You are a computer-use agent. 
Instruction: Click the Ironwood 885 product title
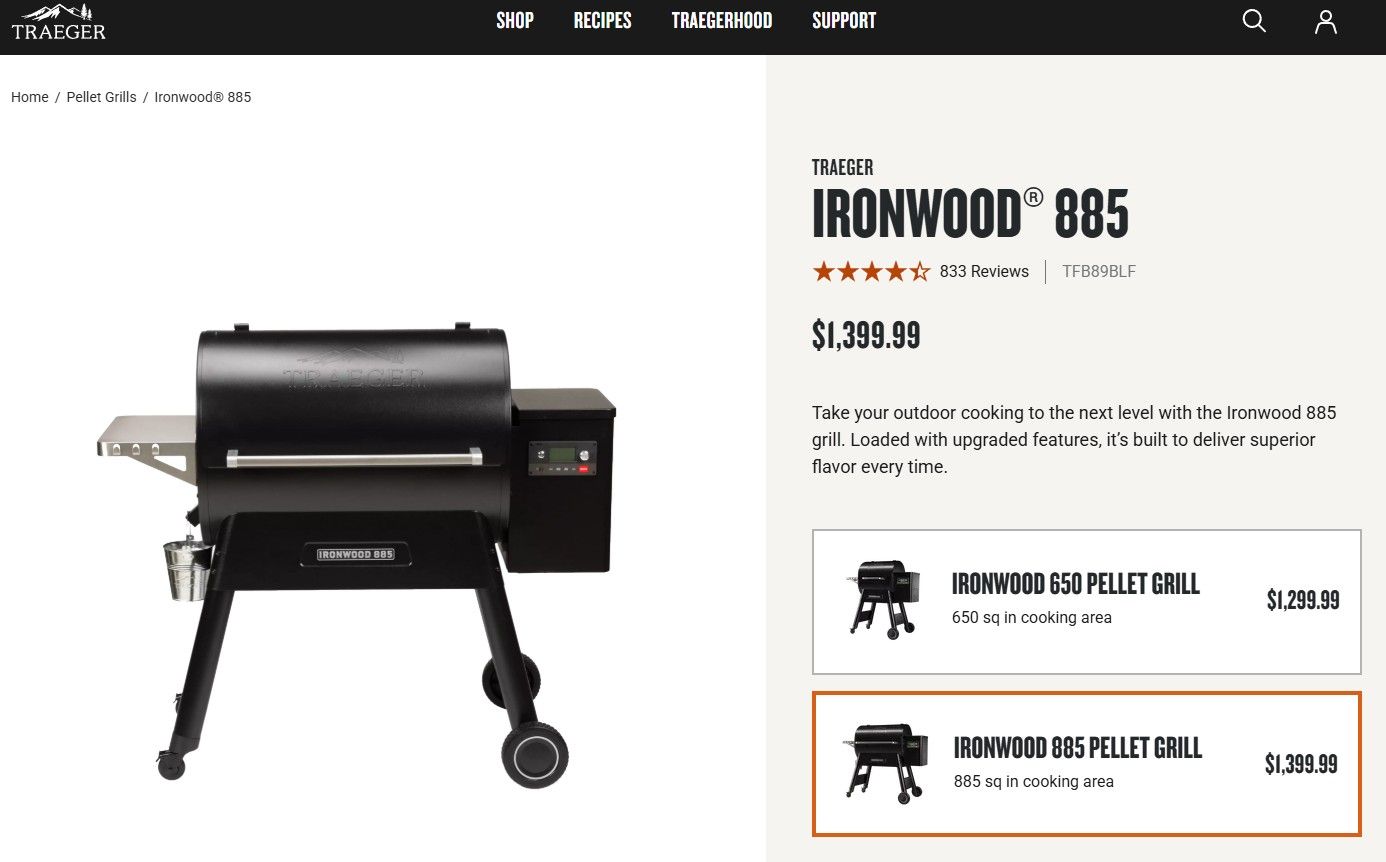[970, 213]
